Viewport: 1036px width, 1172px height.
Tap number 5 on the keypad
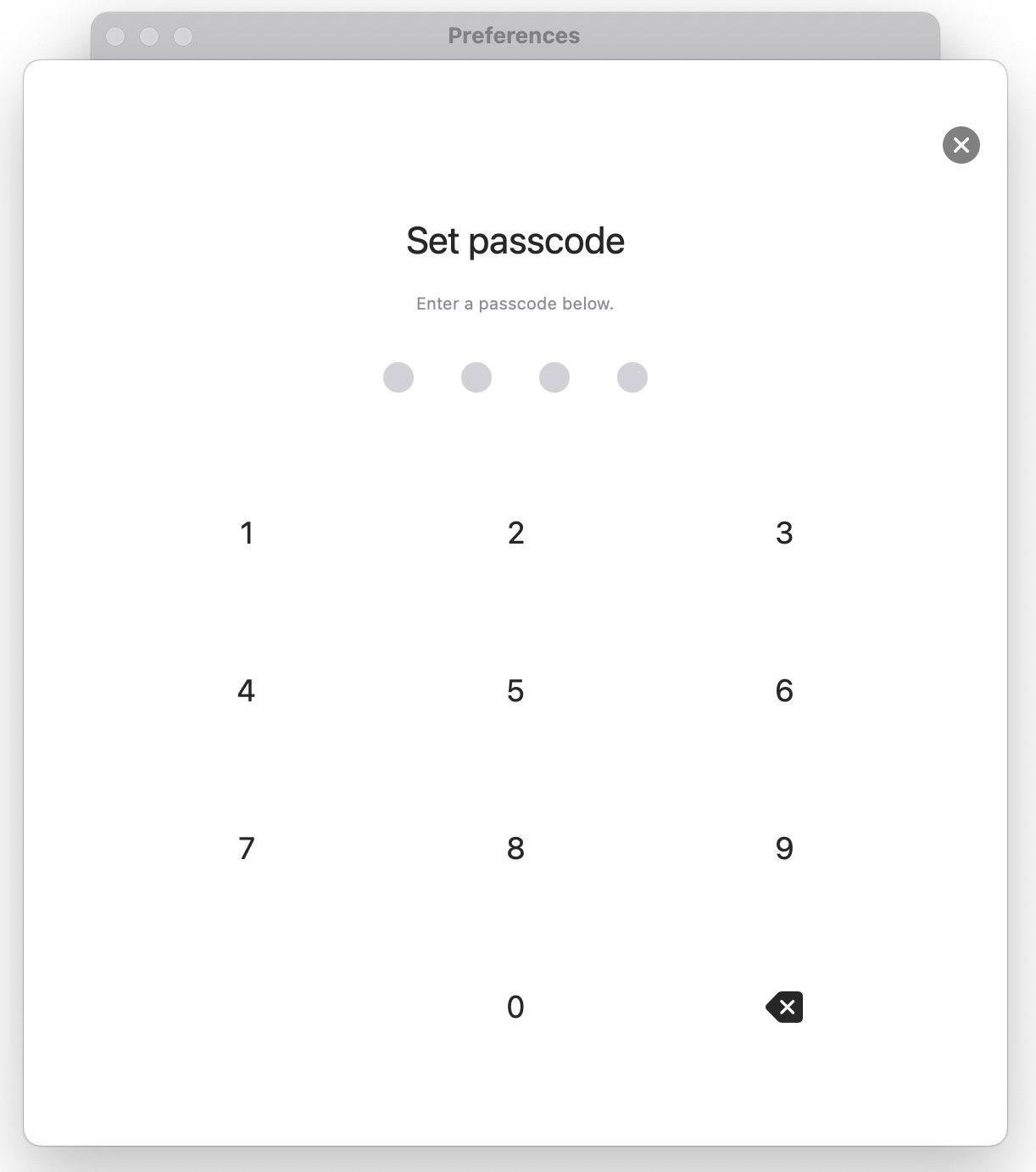[x=515, y=690]
